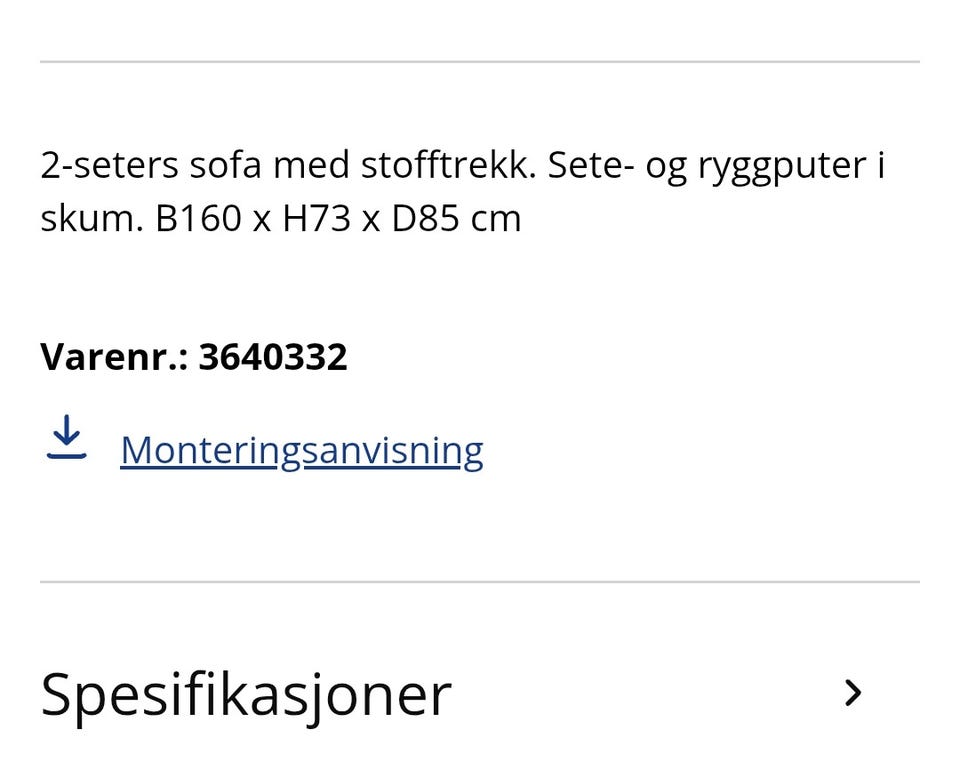Click the word 'sofa' in the description
This screenshot has width=960, height=762.
(x=225, y=165)
